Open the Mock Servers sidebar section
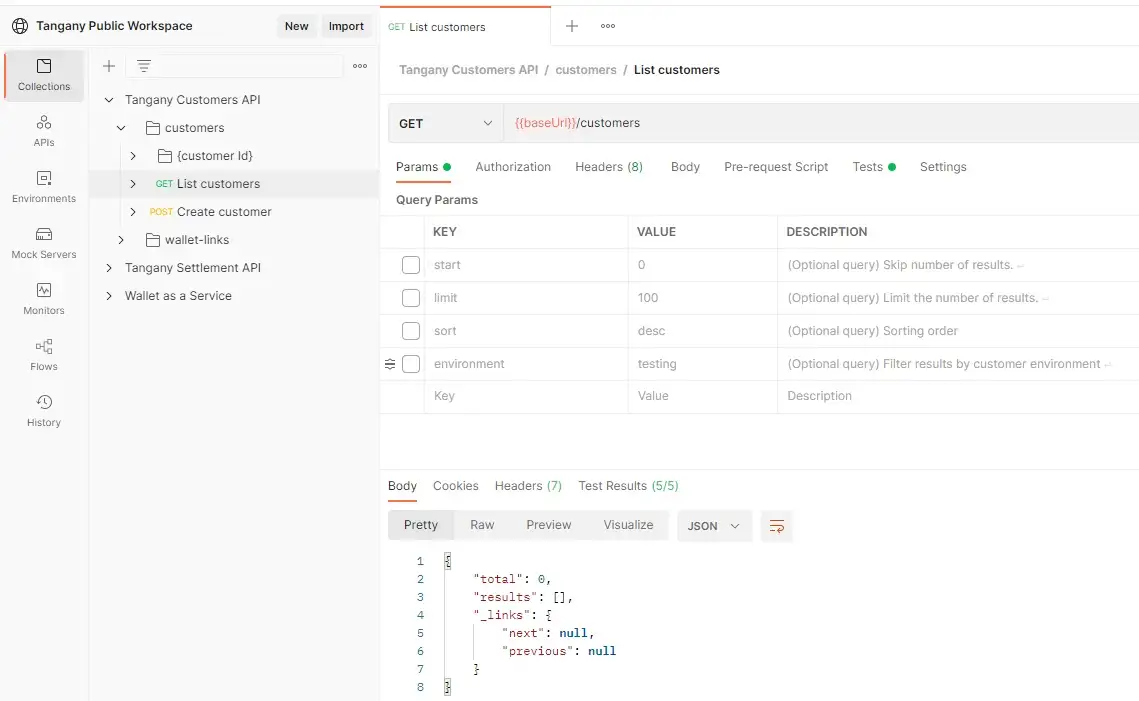Image resolution: width=1139 pixels, height=701 pixels. (44, 243)
